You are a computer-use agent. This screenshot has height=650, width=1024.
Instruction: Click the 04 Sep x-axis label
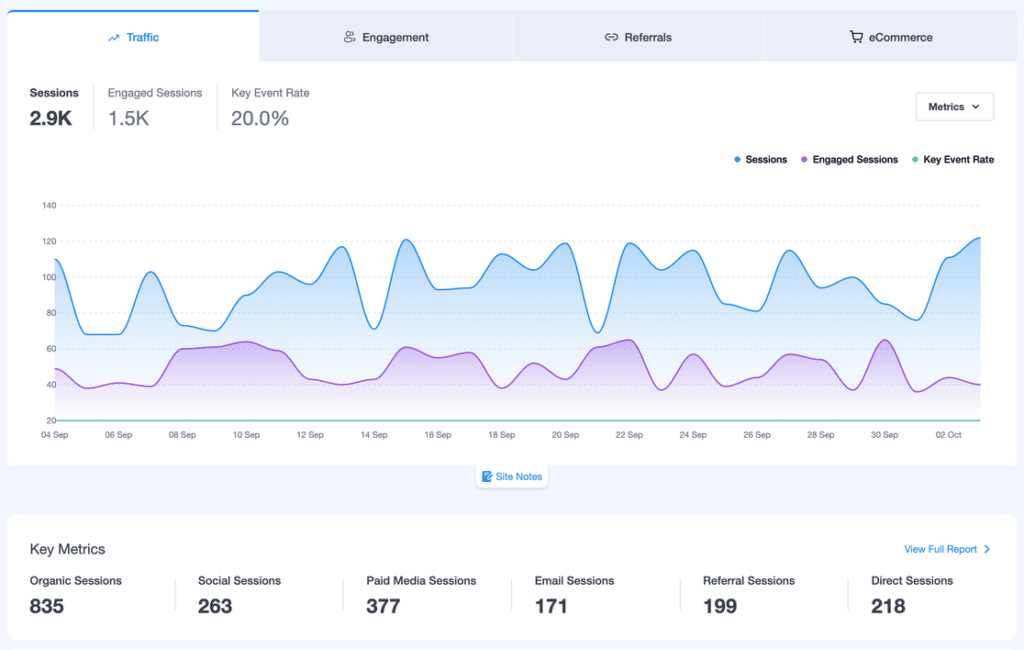(54, 434)
